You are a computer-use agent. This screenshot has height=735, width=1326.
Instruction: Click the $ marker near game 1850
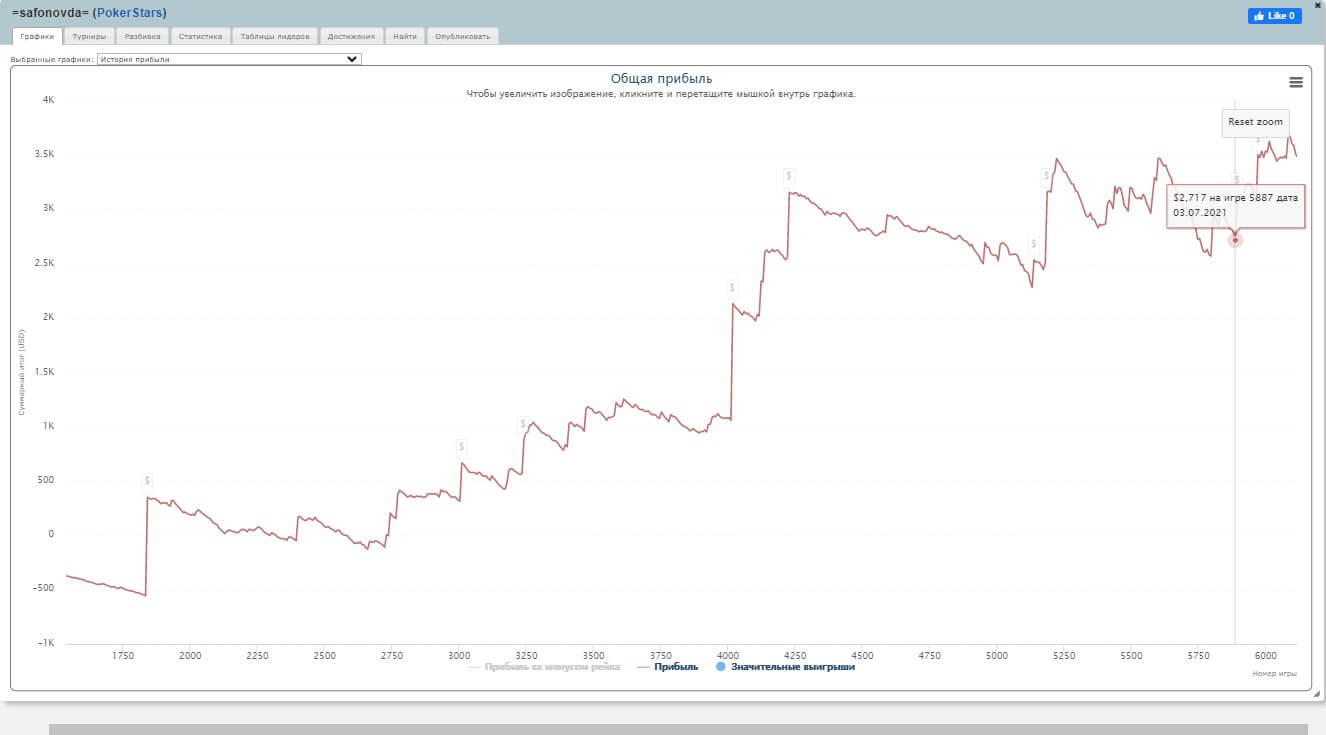[x=147, y=481]
